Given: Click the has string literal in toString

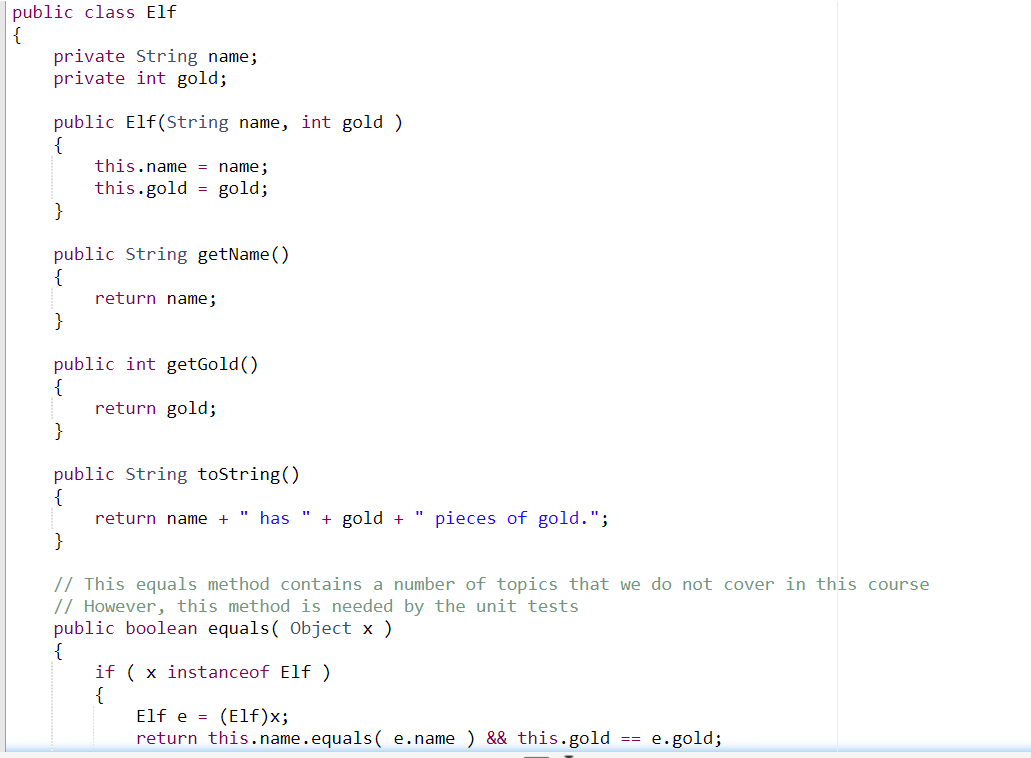Looking at the screenshot, I should (274, 517).
